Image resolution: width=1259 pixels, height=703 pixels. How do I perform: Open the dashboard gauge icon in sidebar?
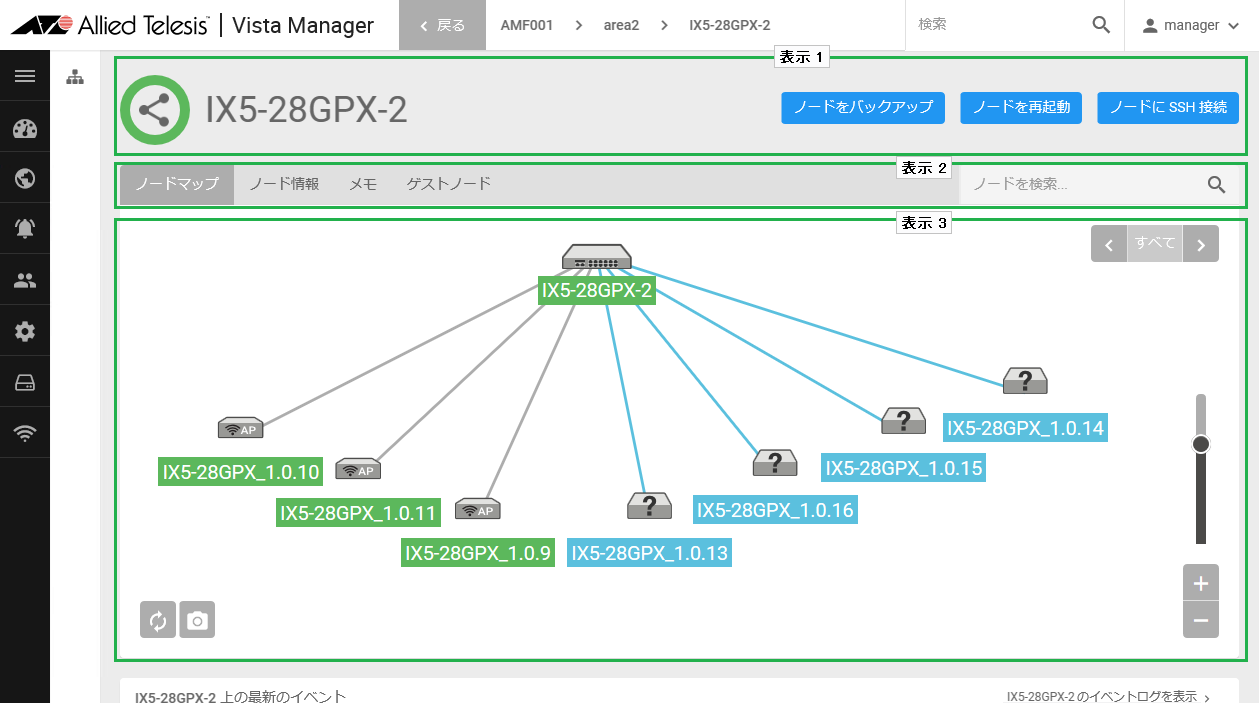pos(25,128)
